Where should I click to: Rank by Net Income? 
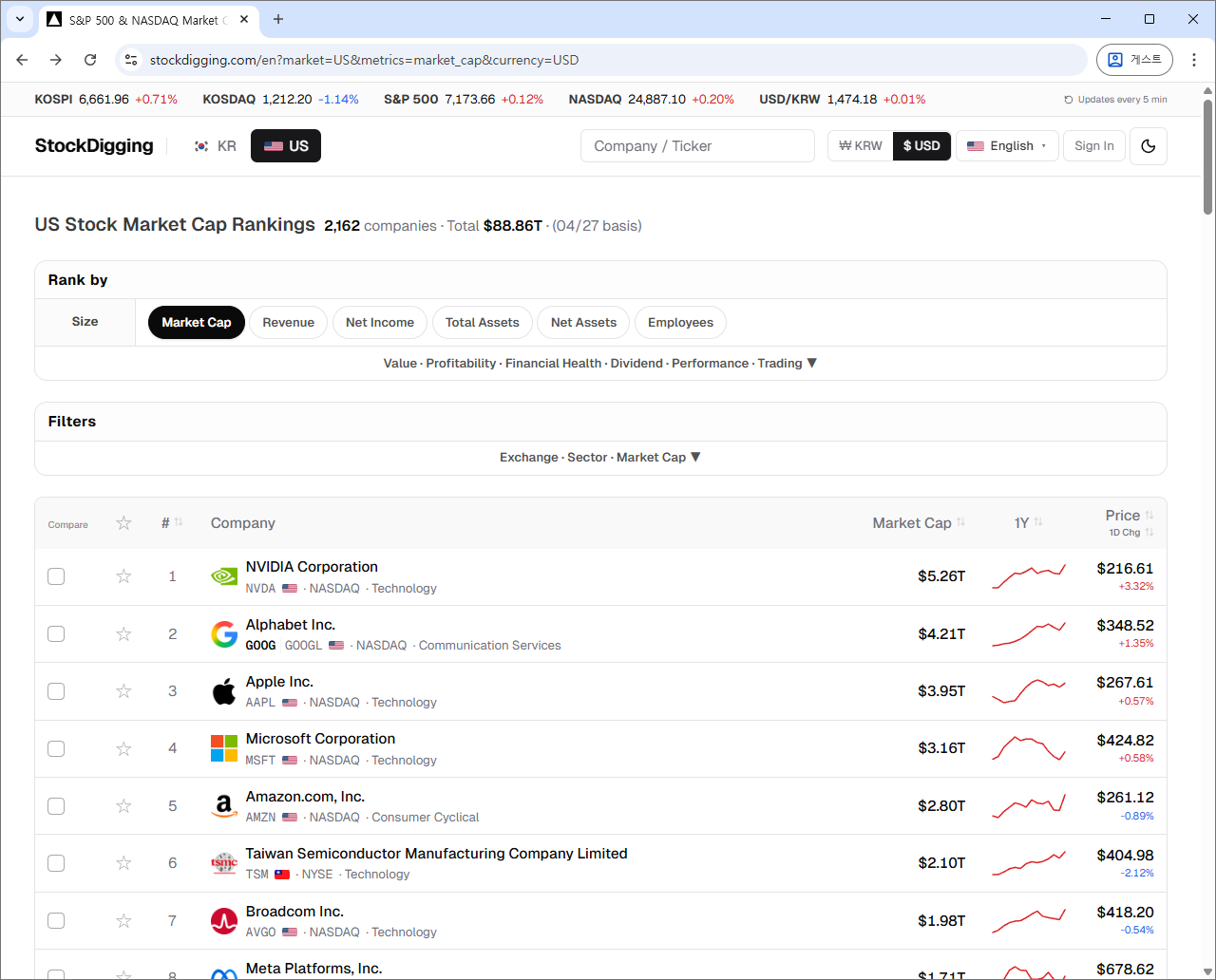[380, 323]
